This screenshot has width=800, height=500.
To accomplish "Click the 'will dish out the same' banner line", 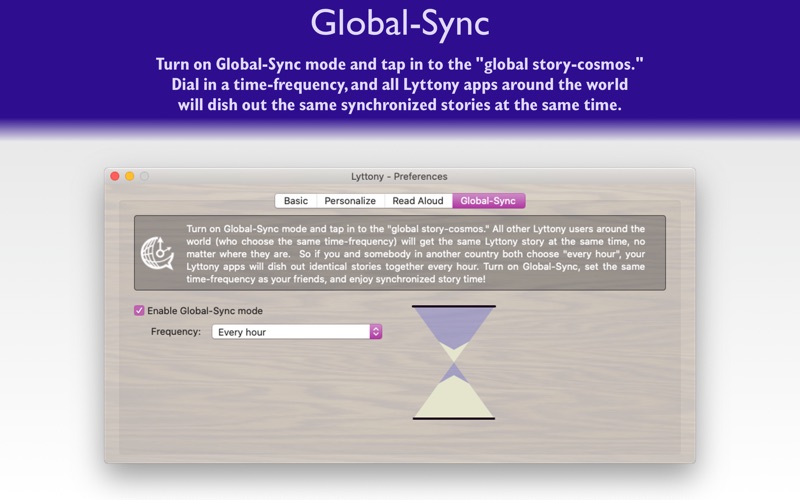I will click(x=399, y=105).
